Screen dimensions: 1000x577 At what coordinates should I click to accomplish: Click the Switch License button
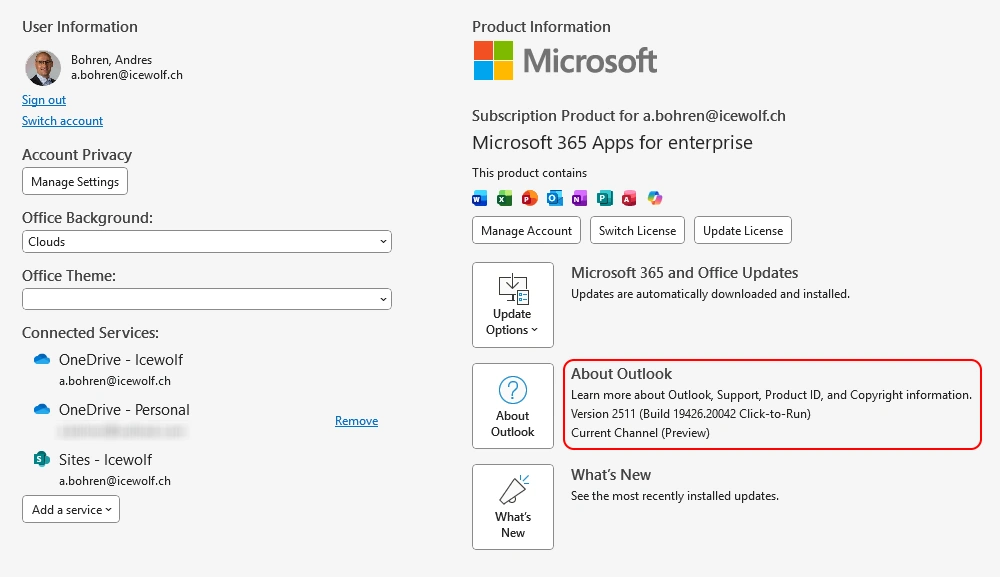(x=637, y=230)
